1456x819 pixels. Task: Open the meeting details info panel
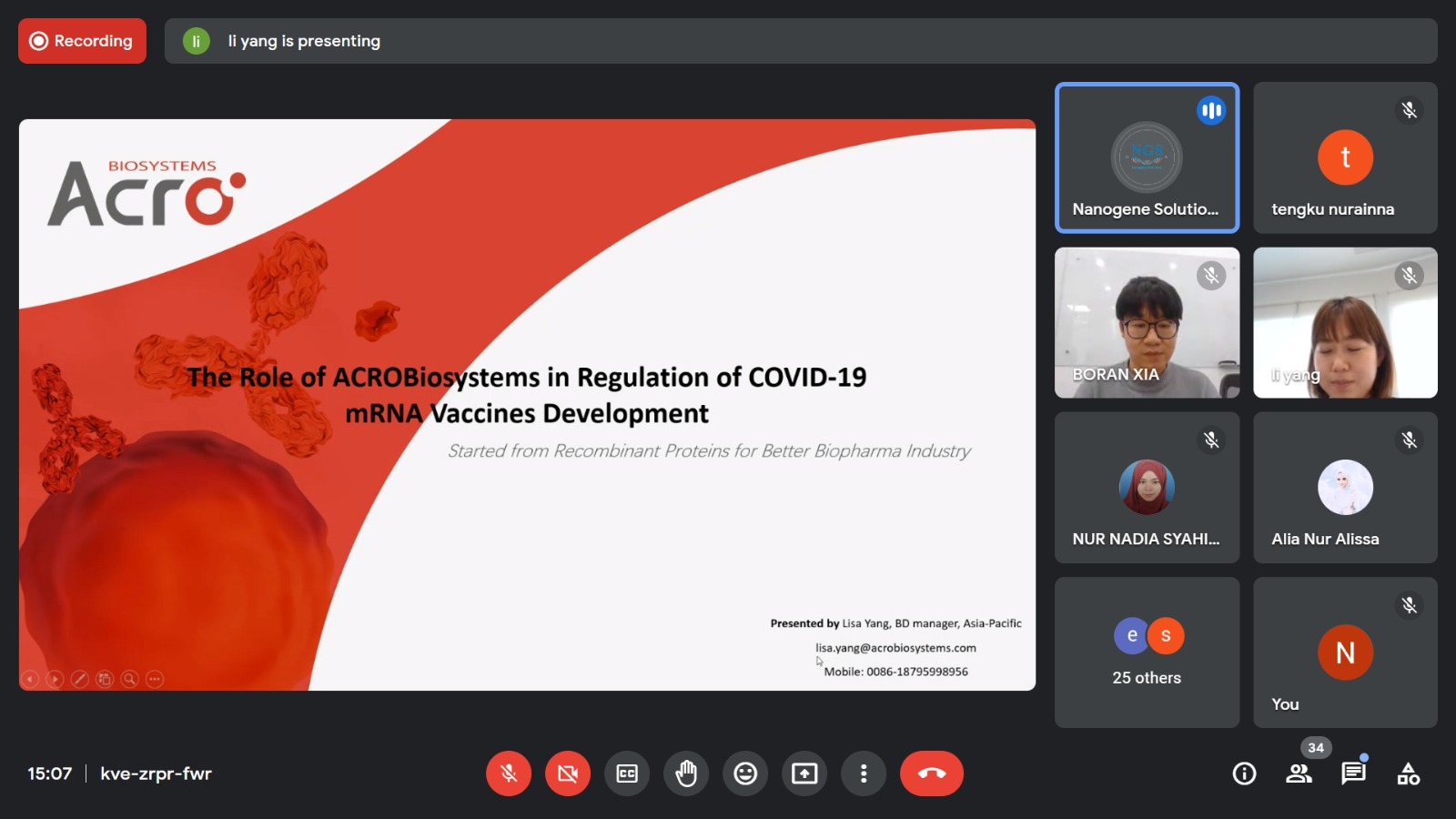[1244, 773]
